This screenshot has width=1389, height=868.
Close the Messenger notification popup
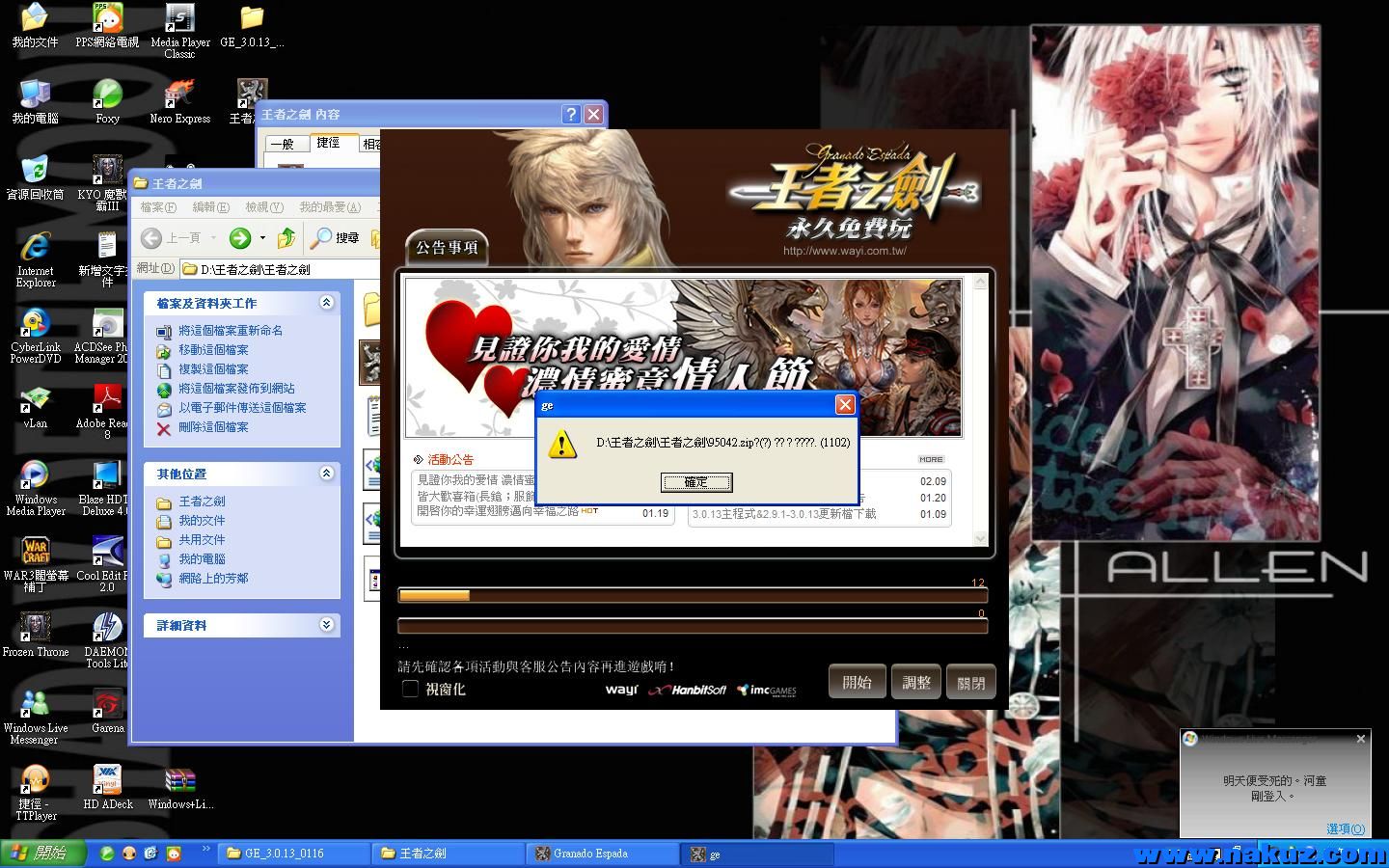1360,739
